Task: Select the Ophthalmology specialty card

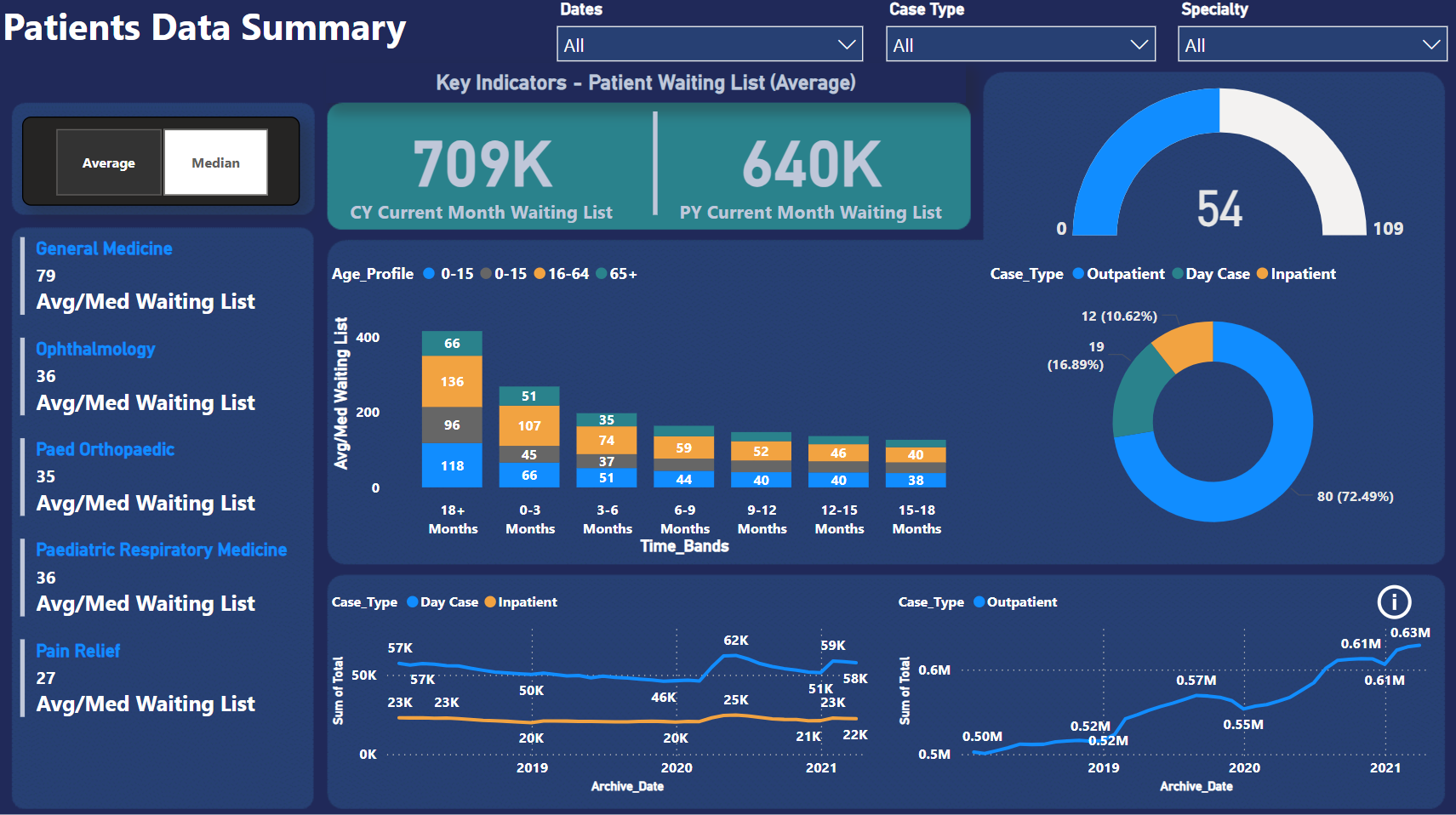Action: point(162,376)
